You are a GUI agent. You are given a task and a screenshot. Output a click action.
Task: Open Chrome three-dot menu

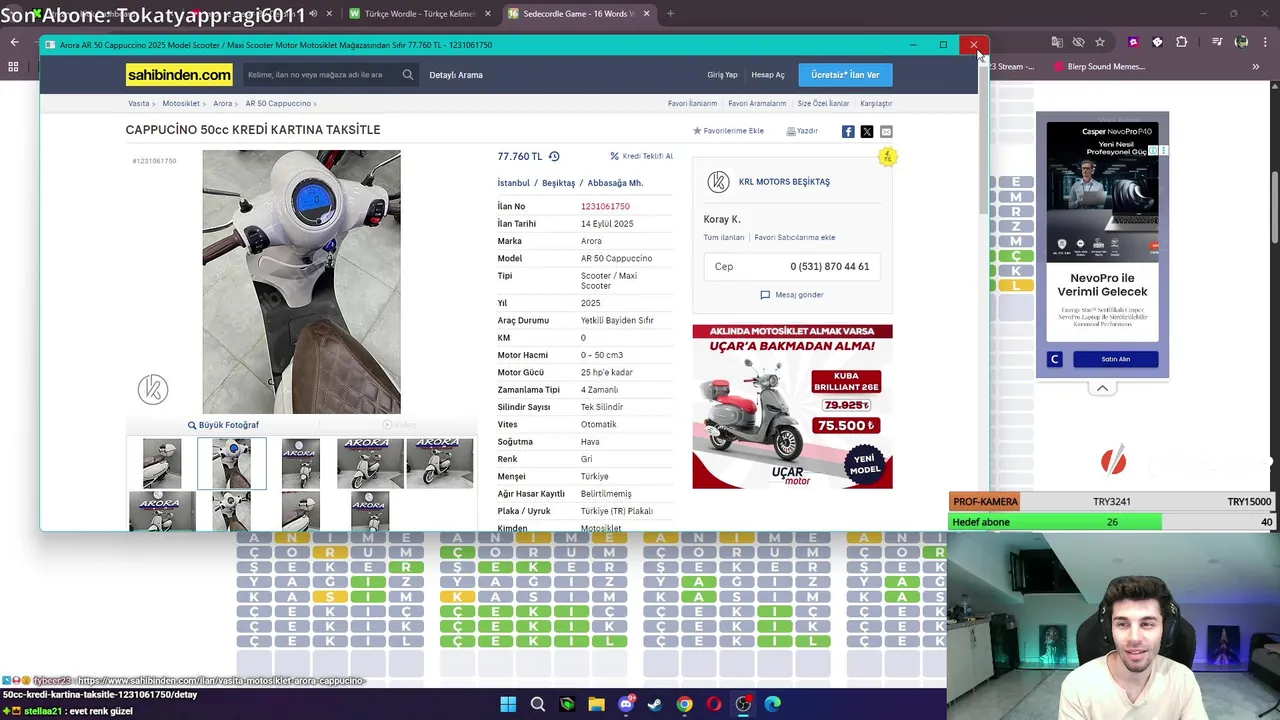tap(1265, 42)
